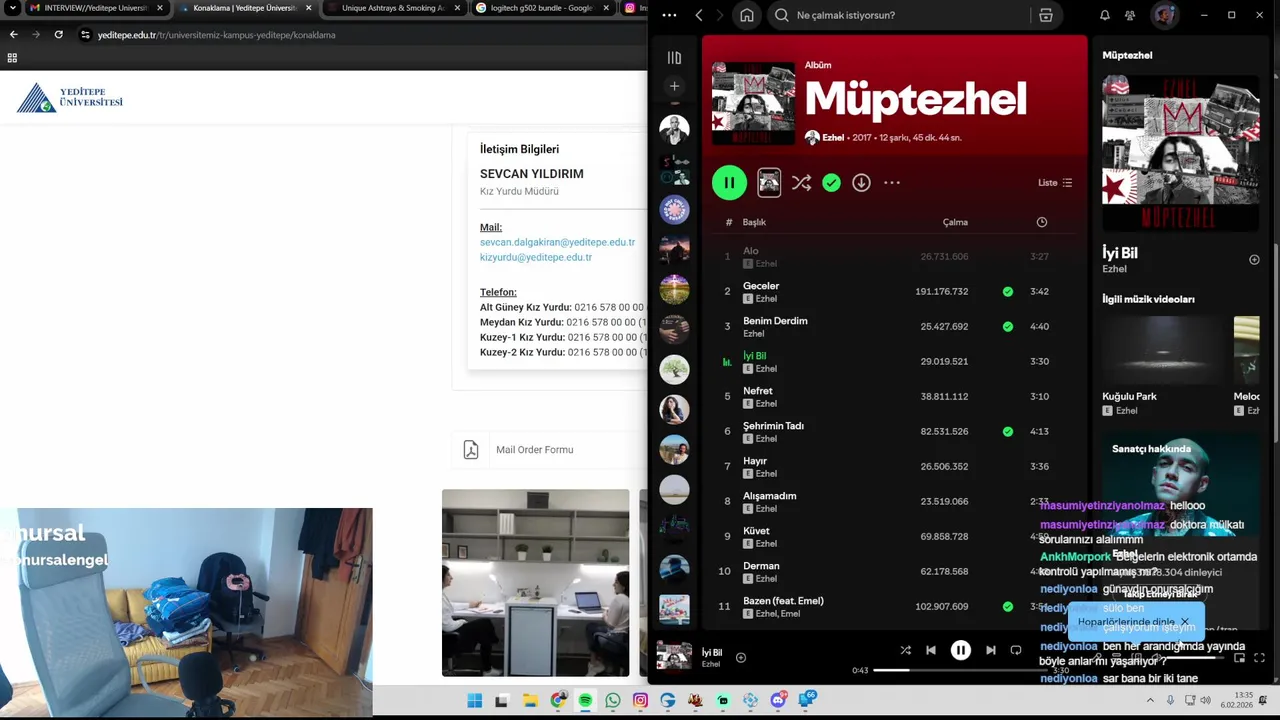Open the Liste view dropdown
Screen dimensions: 1280x720
pos(1055,183)
